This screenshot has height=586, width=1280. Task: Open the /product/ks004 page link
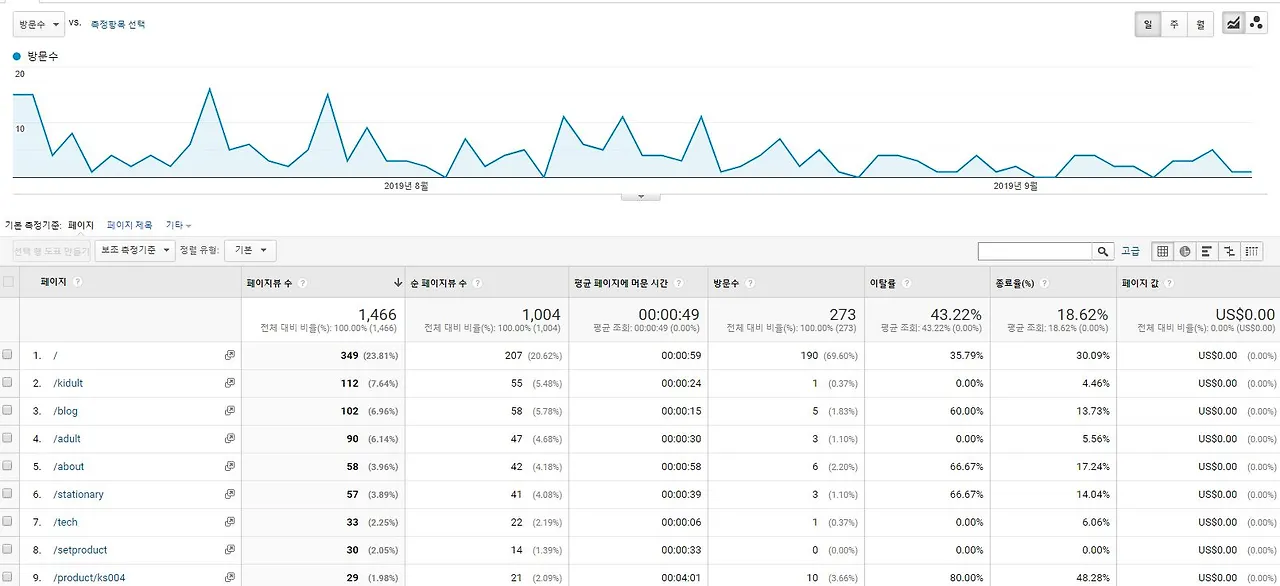tap(89, 578)
